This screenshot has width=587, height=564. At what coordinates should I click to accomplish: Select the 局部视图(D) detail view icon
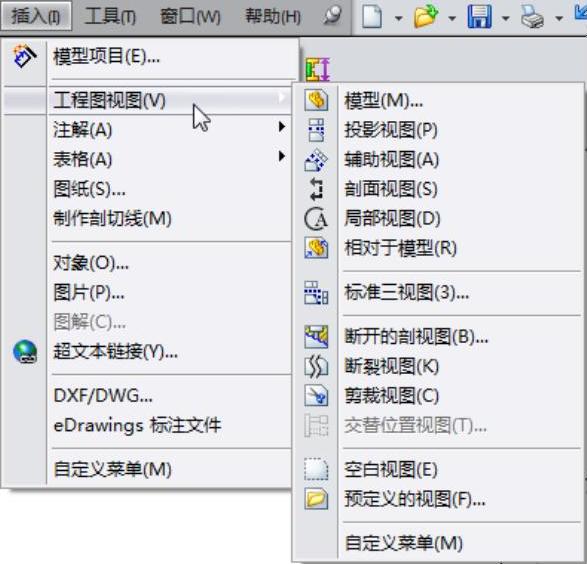point(316,219)
